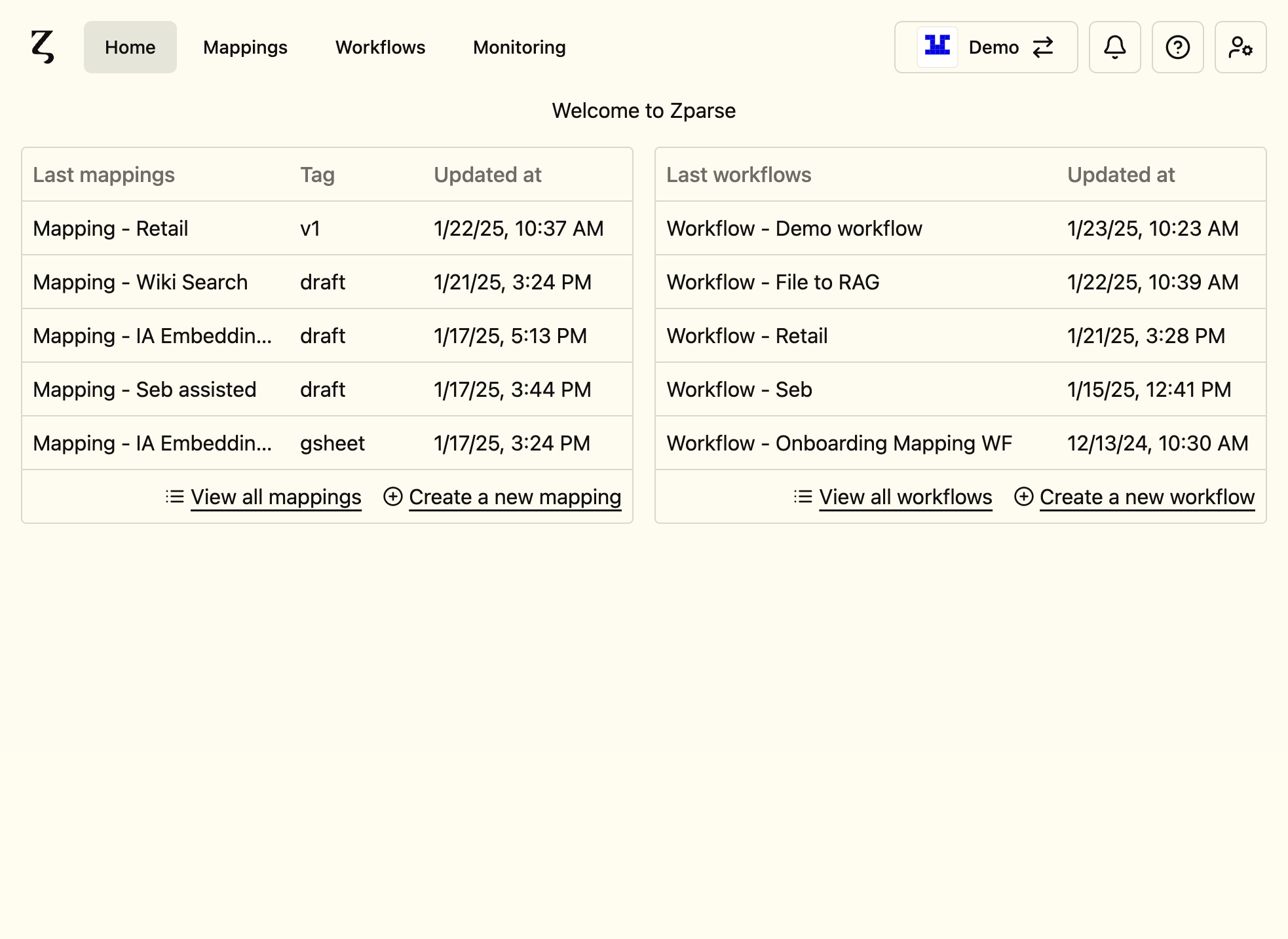Click the 12/13/24, 10:30 AM date cell
Screen dimensions: 1288x939
tap(1158, 443)
